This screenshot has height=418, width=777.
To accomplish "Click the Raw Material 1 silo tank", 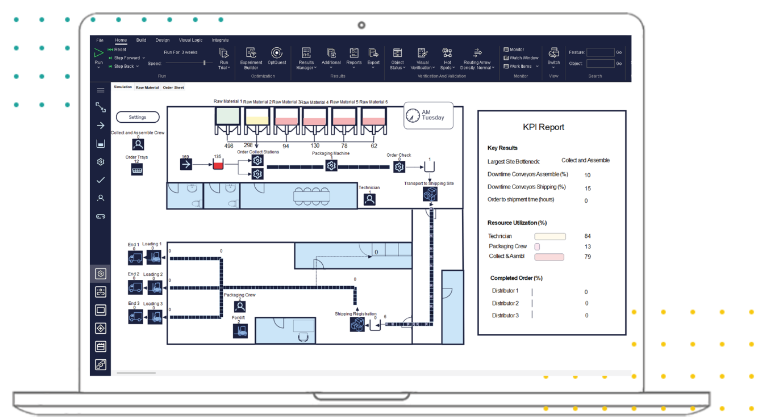I will click(x=227, y=121).
